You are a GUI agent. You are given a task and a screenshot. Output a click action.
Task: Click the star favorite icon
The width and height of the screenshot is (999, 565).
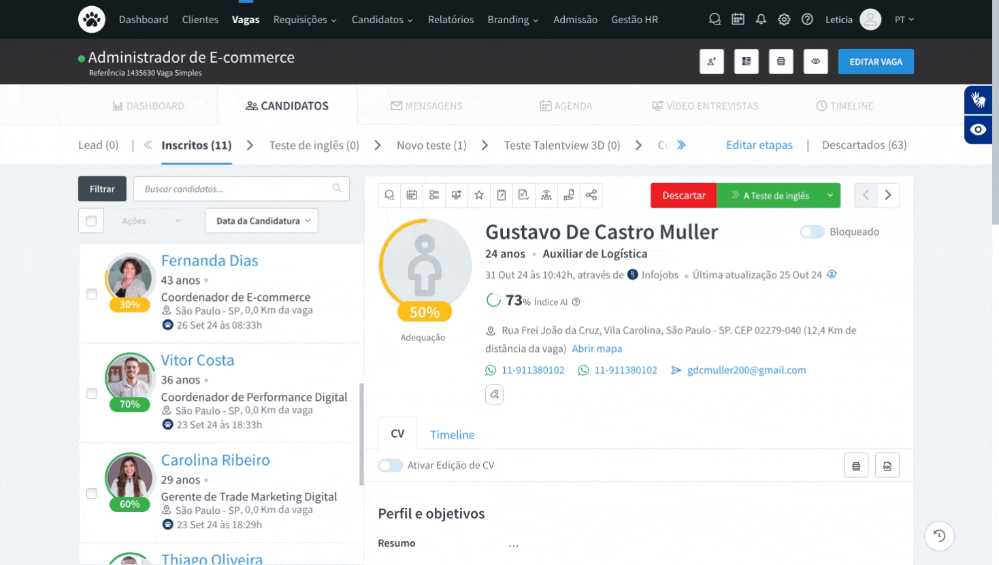tap(479, 195)
